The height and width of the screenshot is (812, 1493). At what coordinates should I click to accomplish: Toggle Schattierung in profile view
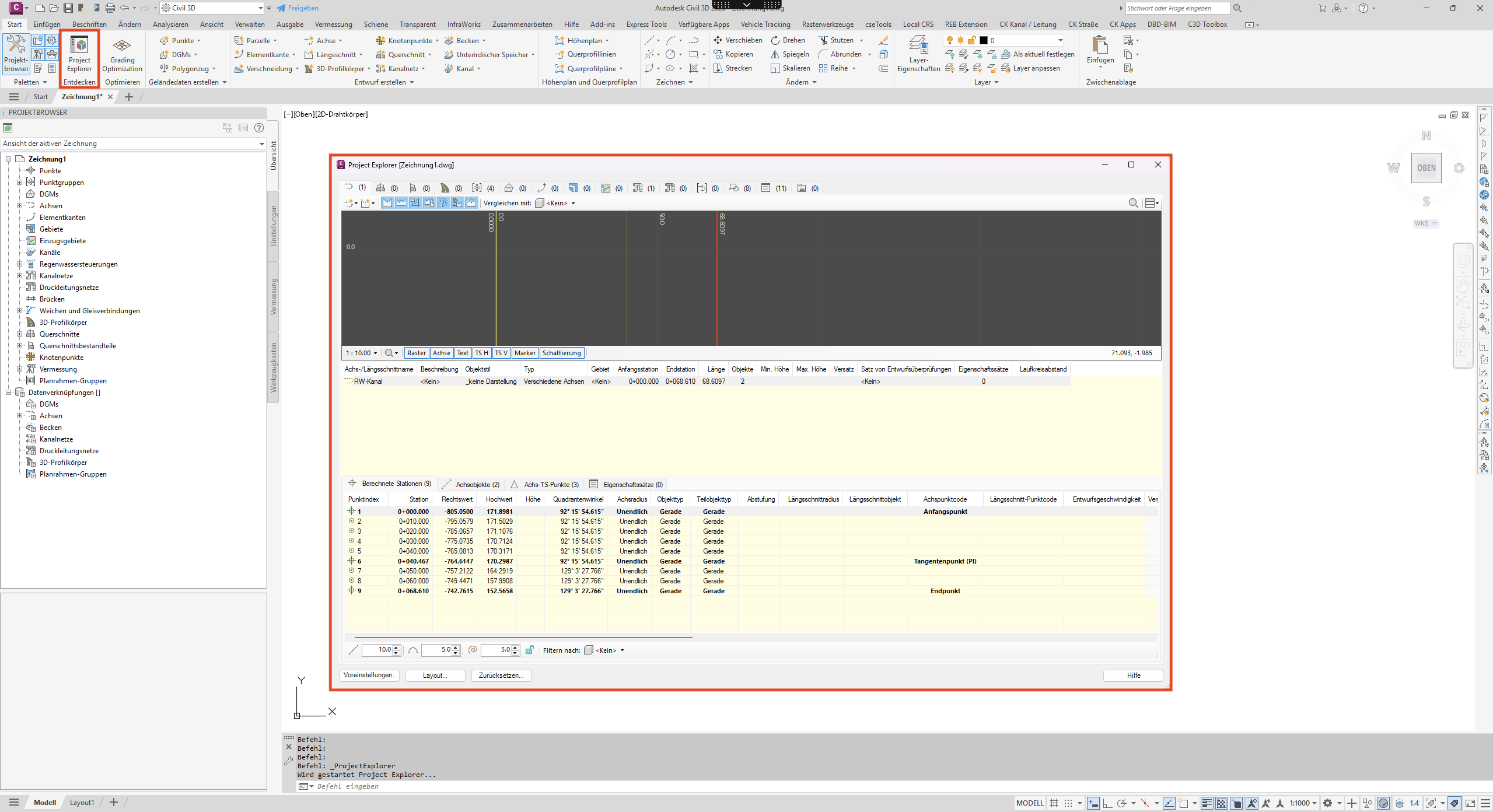pyautogui.click(x=561, y=353)
